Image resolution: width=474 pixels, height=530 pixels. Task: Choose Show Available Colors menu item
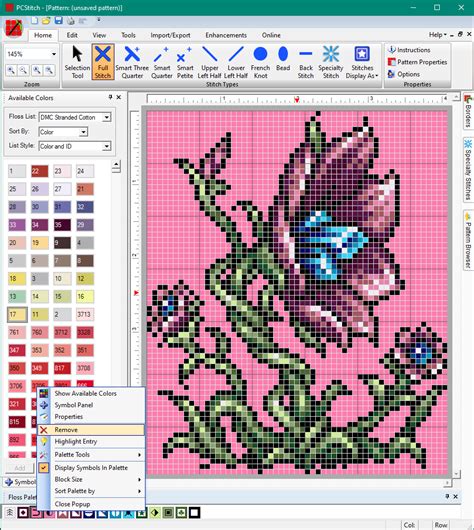coord(91,393)
